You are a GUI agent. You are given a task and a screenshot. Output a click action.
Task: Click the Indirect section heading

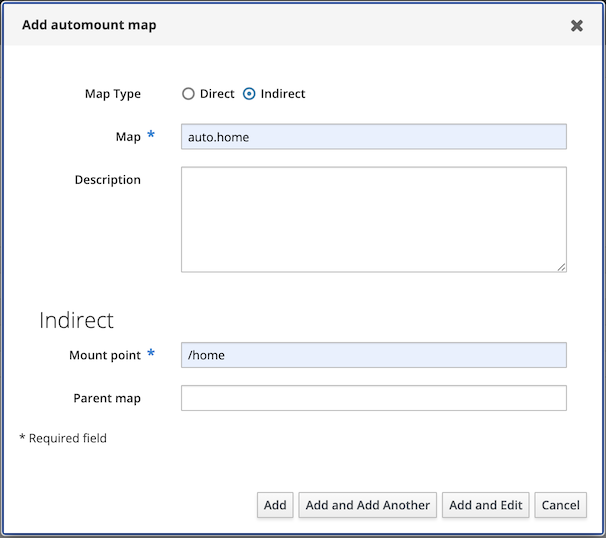76,320
